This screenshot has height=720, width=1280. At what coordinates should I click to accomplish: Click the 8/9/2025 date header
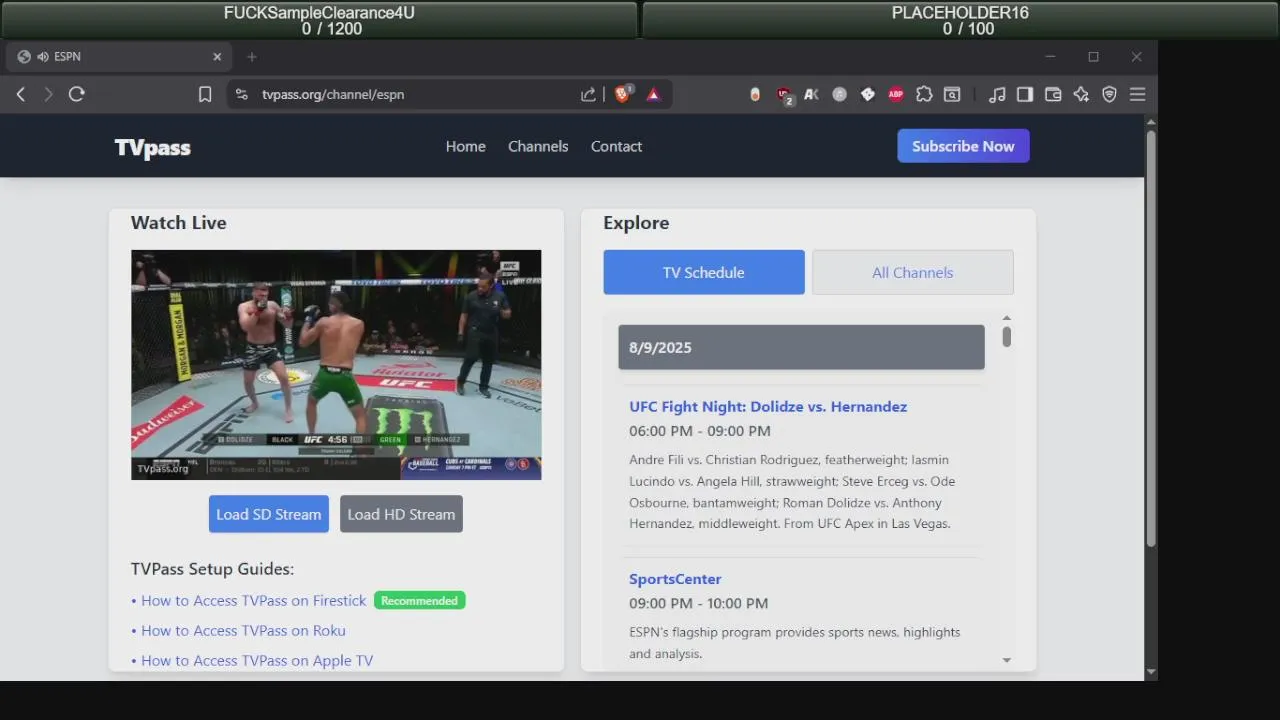click(801, 347)
